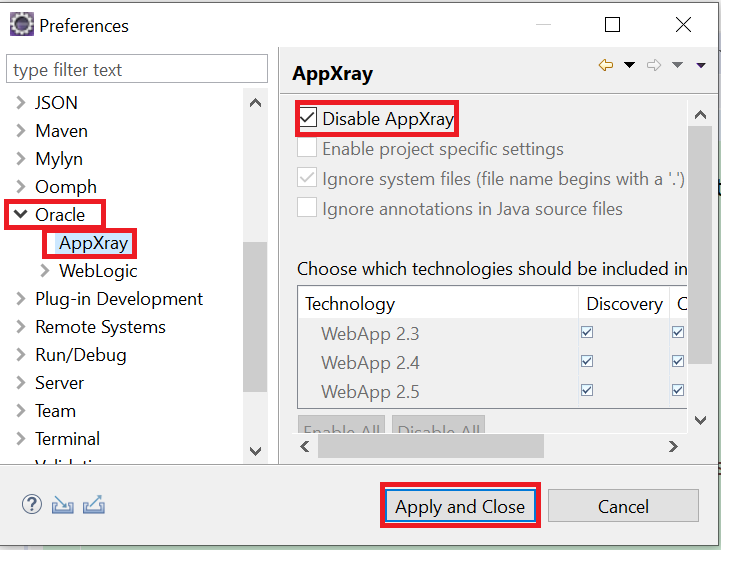Screen dimensions: 749x579
Task: Select AppXray in the preferences tree
Action: coord(93,243)
